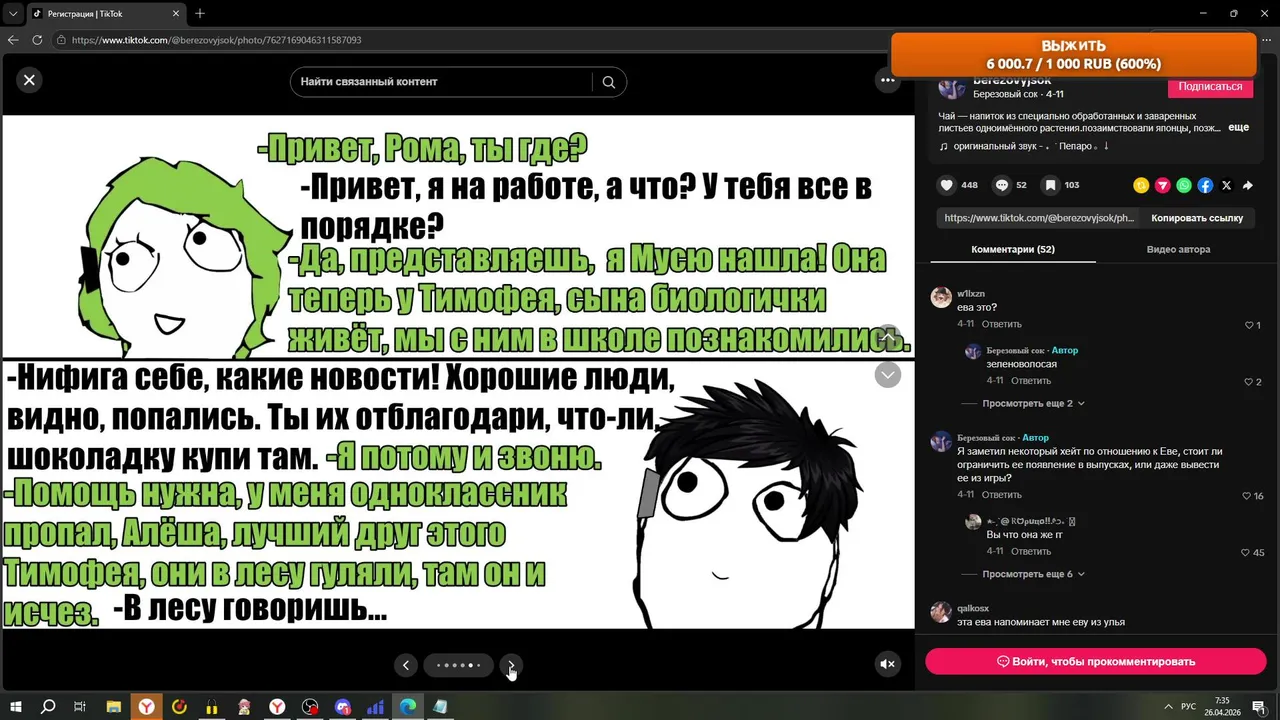Image resolution: width=1280 pixels, height=720 pixels.
Task: Click the 'Копировать ссылку' button
Action: click(1197, 218)
